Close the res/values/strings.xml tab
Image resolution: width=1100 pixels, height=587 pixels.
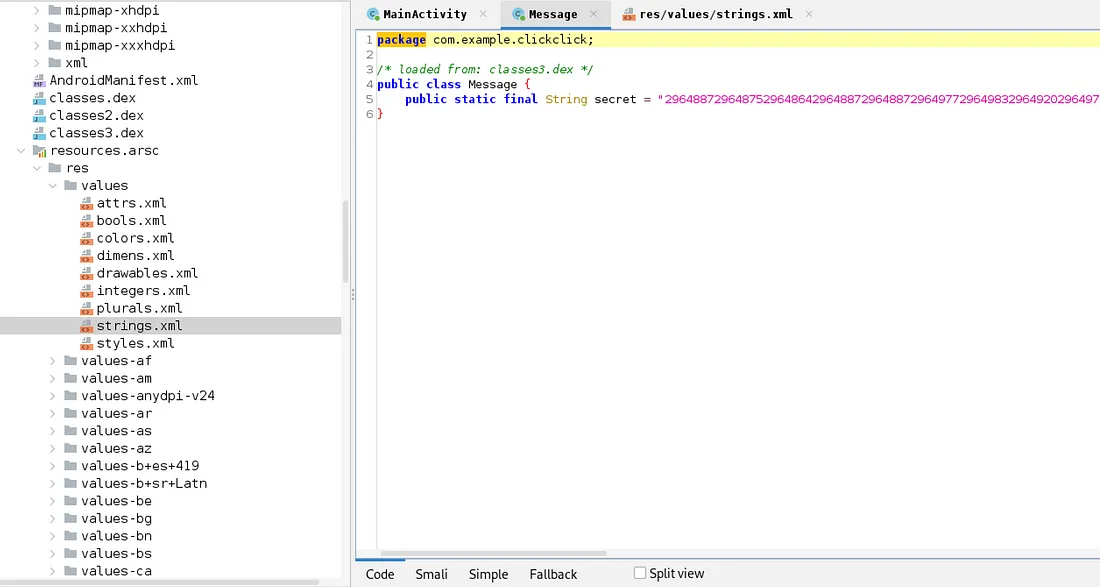pyautogui.click(x=808, y=14)
